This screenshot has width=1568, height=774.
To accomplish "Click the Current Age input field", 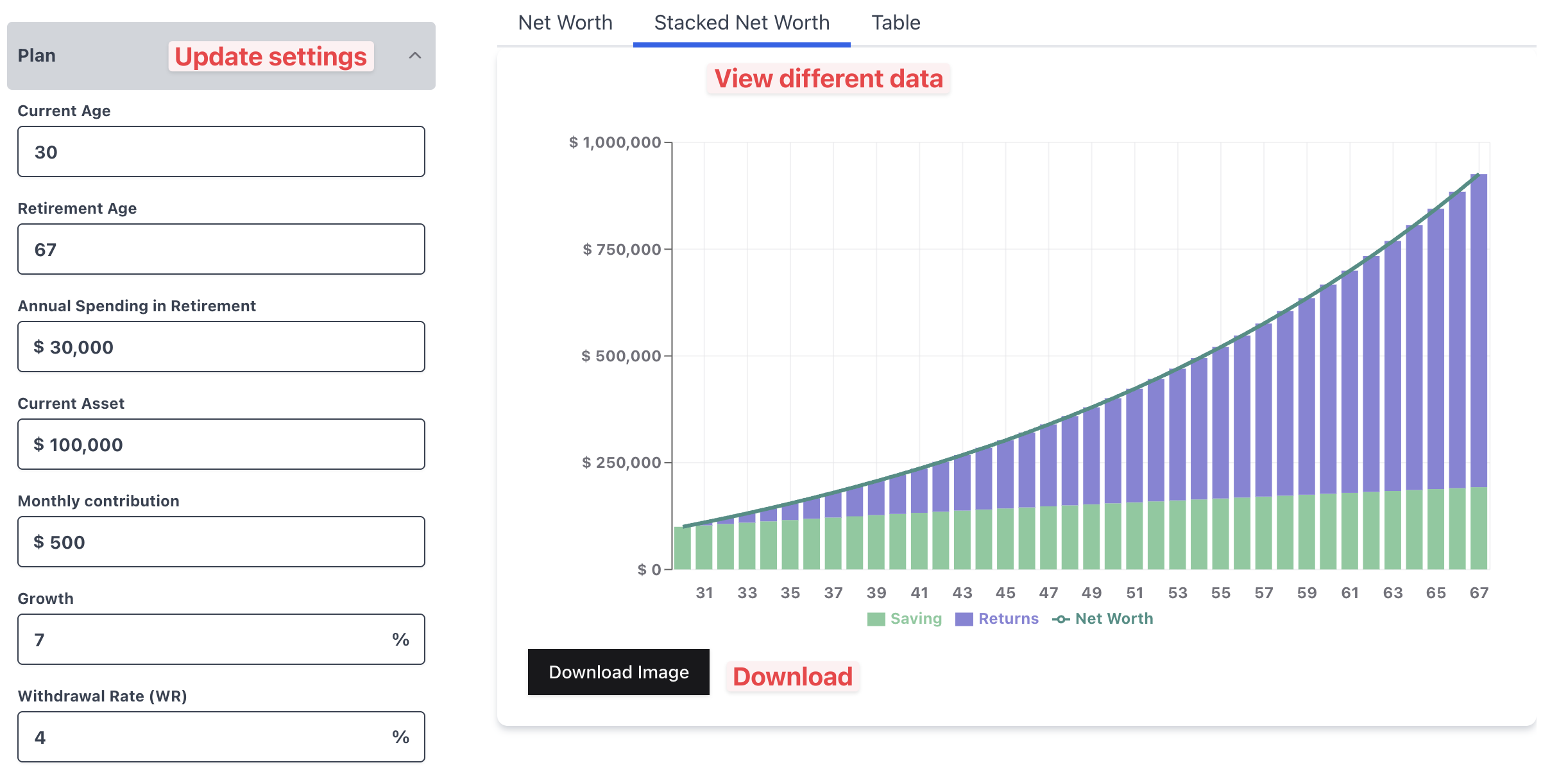I will 221,152.
